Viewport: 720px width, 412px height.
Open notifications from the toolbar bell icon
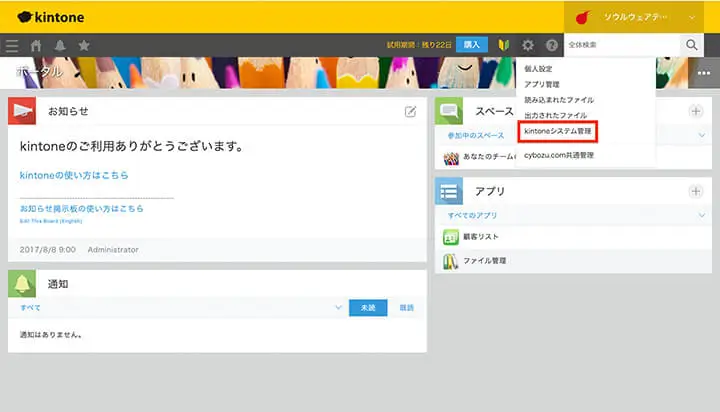coord(60,45)
